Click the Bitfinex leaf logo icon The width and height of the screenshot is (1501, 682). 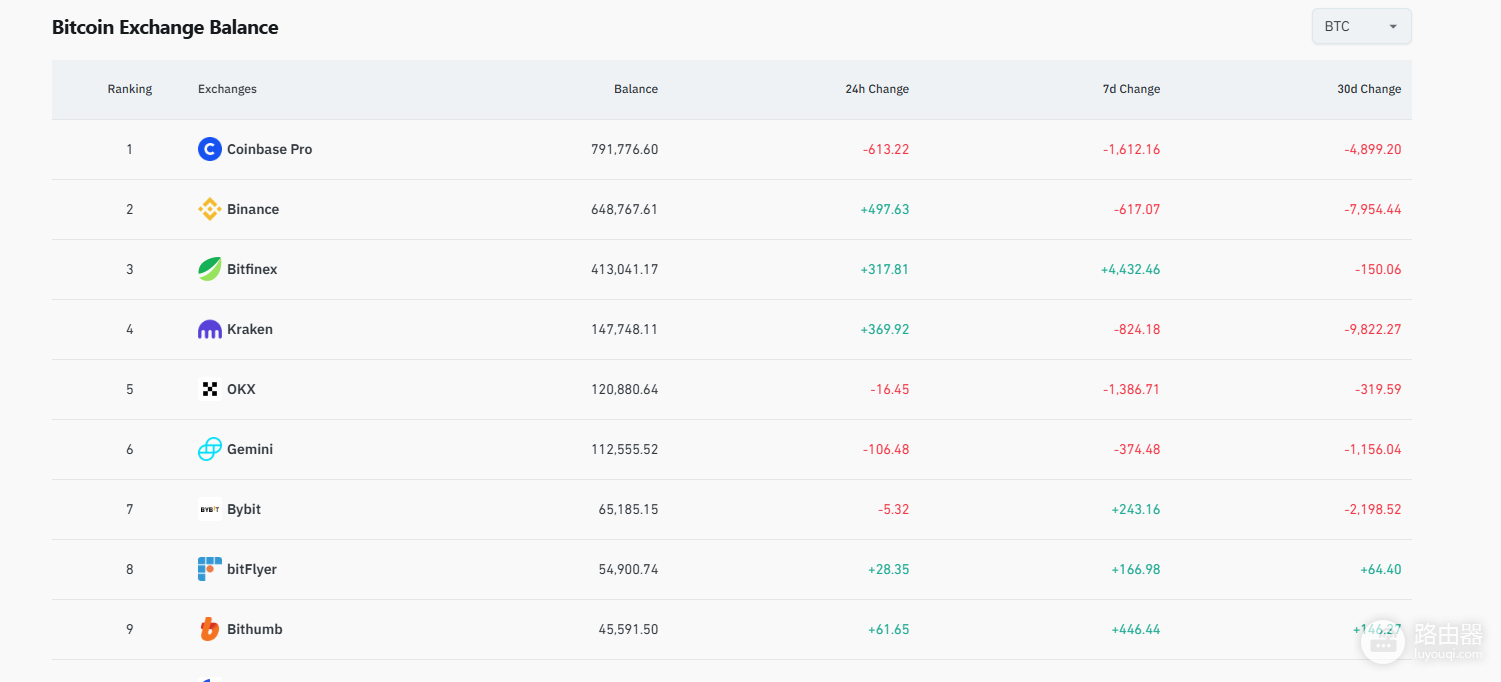point(209,269)
